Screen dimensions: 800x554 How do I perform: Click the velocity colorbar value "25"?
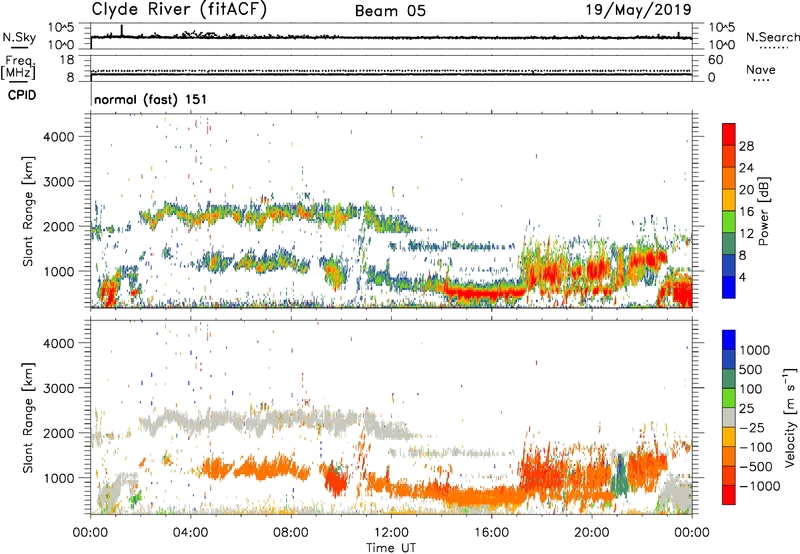tap(746, 408)
